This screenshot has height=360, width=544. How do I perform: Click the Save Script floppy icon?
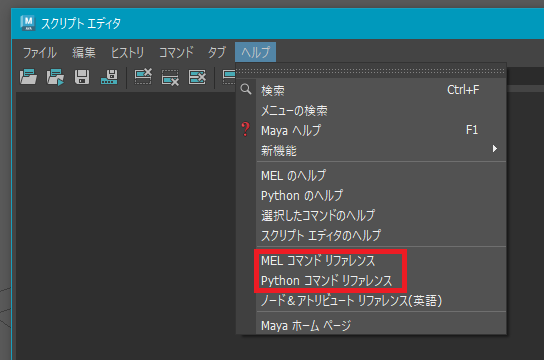pos(82,77)
